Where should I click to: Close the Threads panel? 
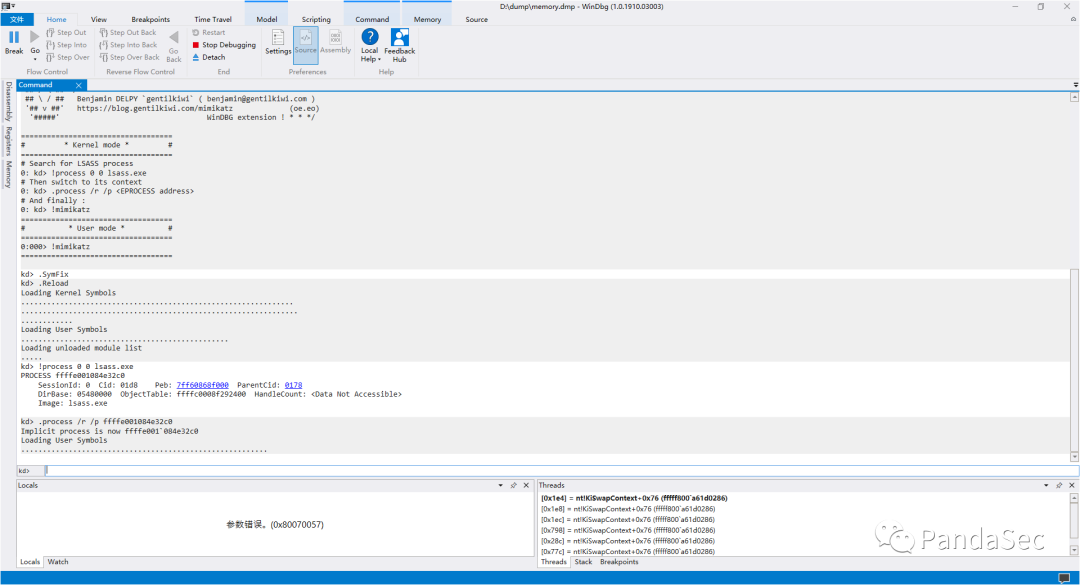(x=1072, y=486)
